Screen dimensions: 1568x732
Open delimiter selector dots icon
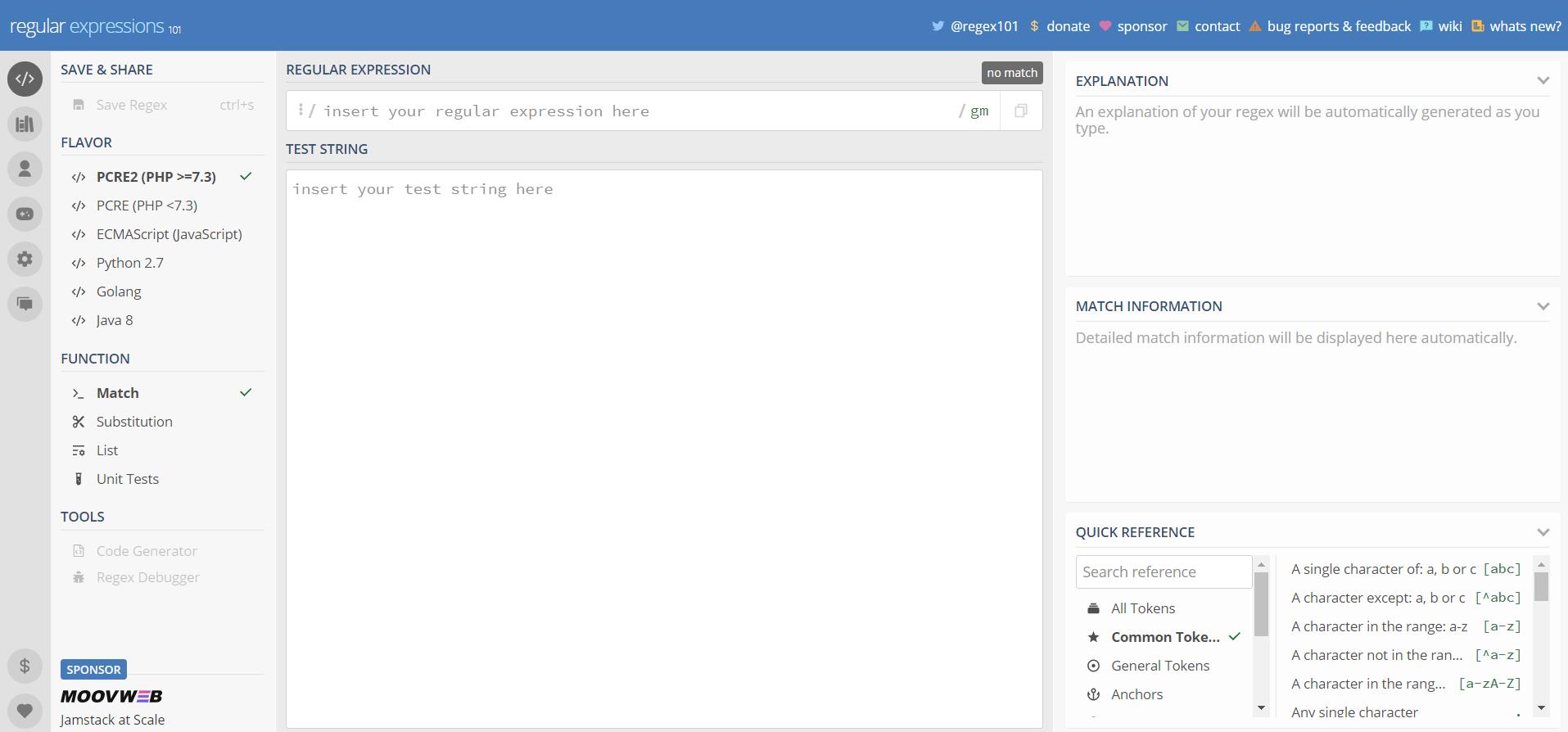coord(300,111)
